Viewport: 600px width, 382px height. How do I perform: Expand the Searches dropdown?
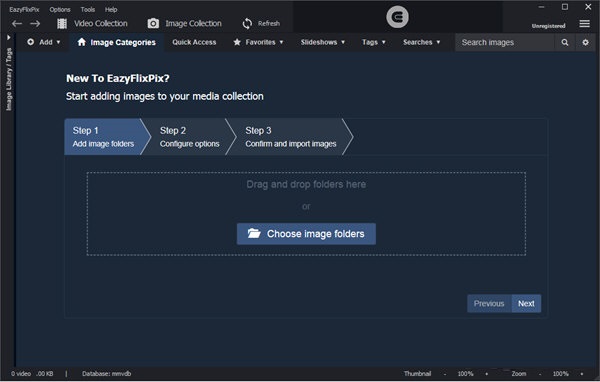(x=421, y=42)
